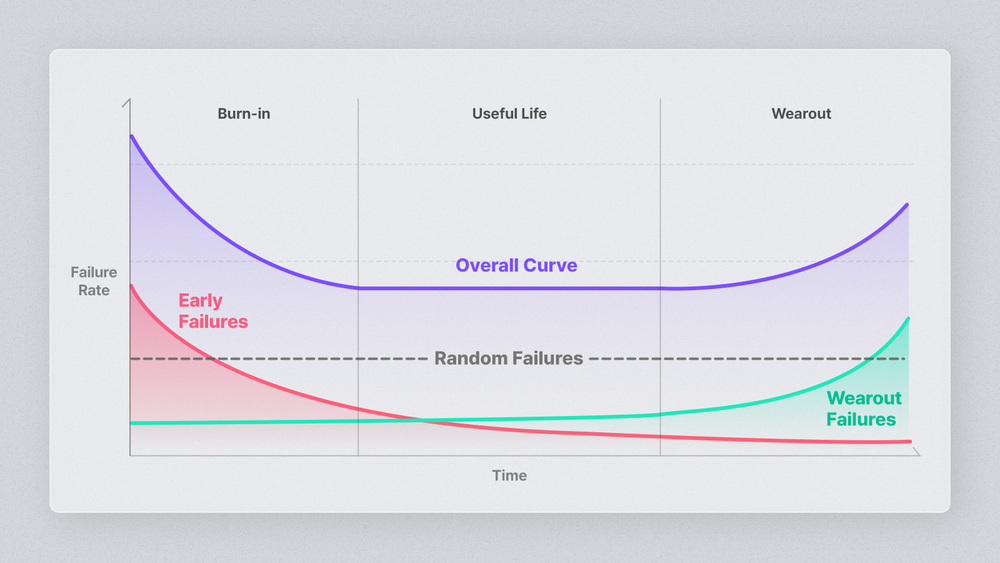This screenshot has height=563, width=1000.
Task: Click the Wearout phase heading
Action: coord(801,114)
